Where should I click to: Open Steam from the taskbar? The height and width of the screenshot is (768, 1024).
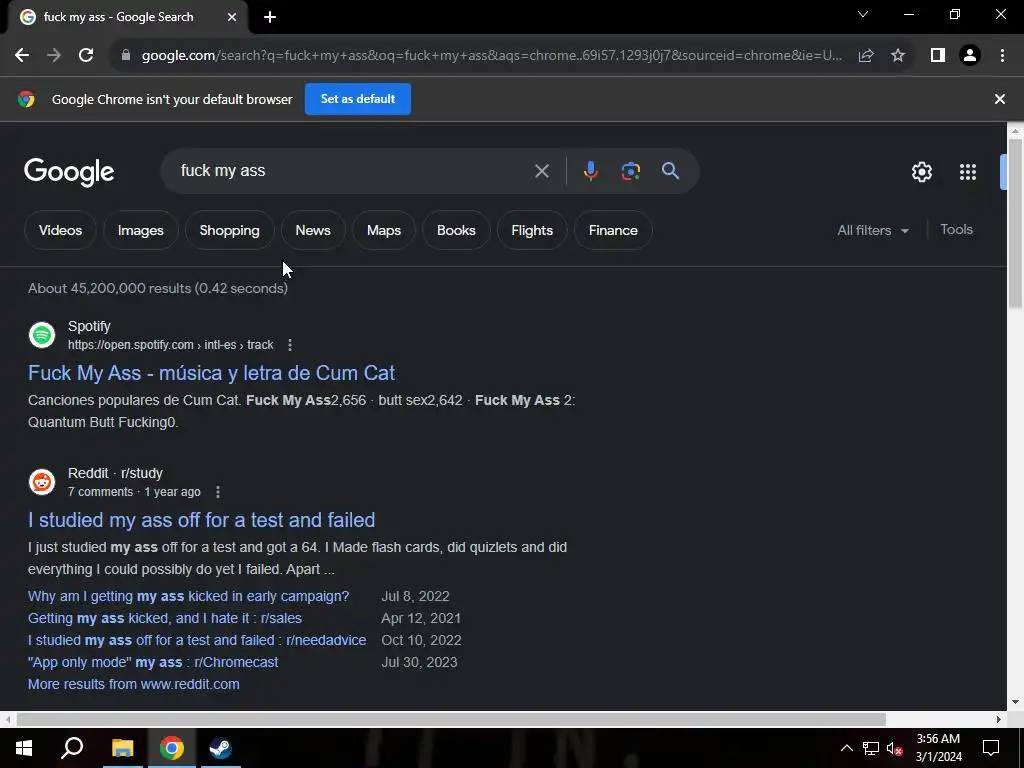220,748
